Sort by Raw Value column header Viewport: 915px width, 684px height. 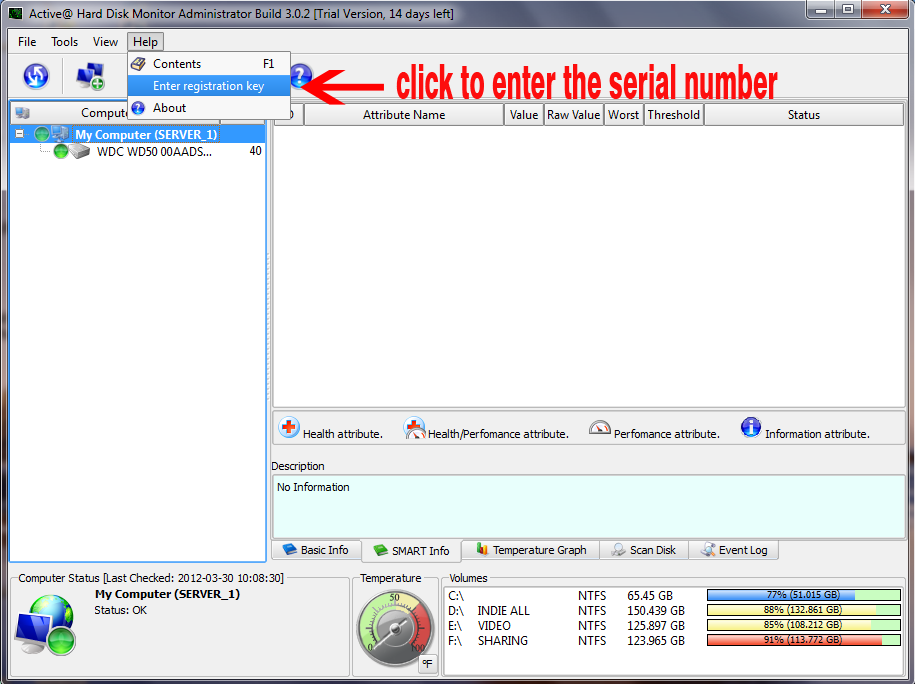click(574, 115)
